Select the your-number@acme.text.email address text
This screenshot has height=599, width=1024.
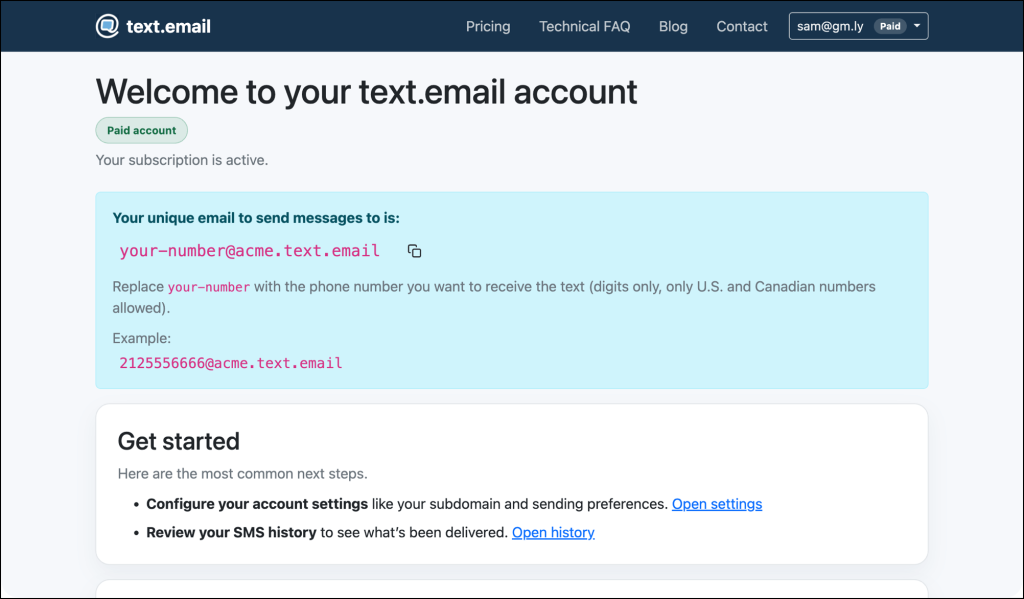click(x=249, y=251)
